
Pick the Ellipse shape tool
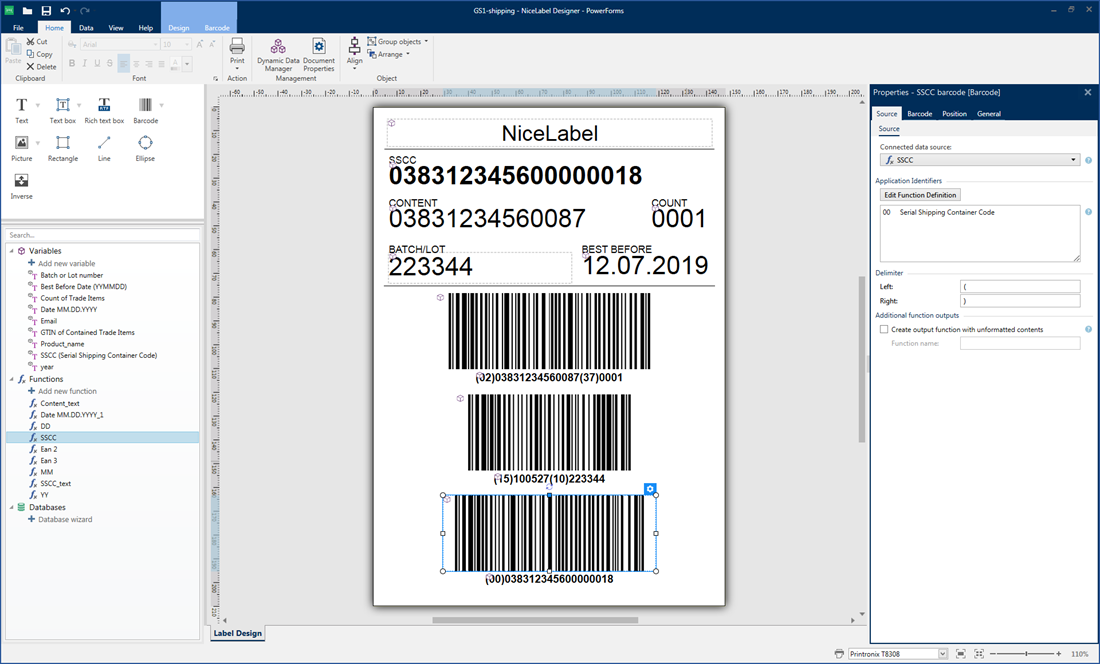[145, 147]
